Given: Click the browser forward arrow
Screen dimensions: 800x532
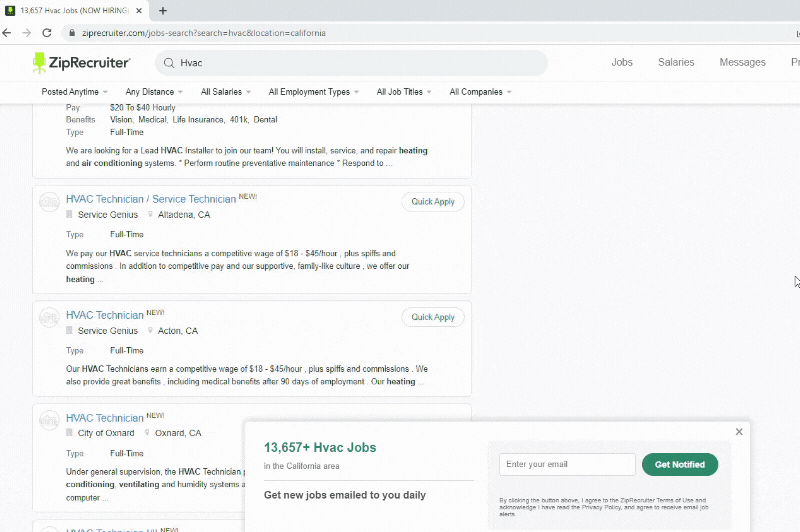Looking at the screenshot, I should pos(27,33).
